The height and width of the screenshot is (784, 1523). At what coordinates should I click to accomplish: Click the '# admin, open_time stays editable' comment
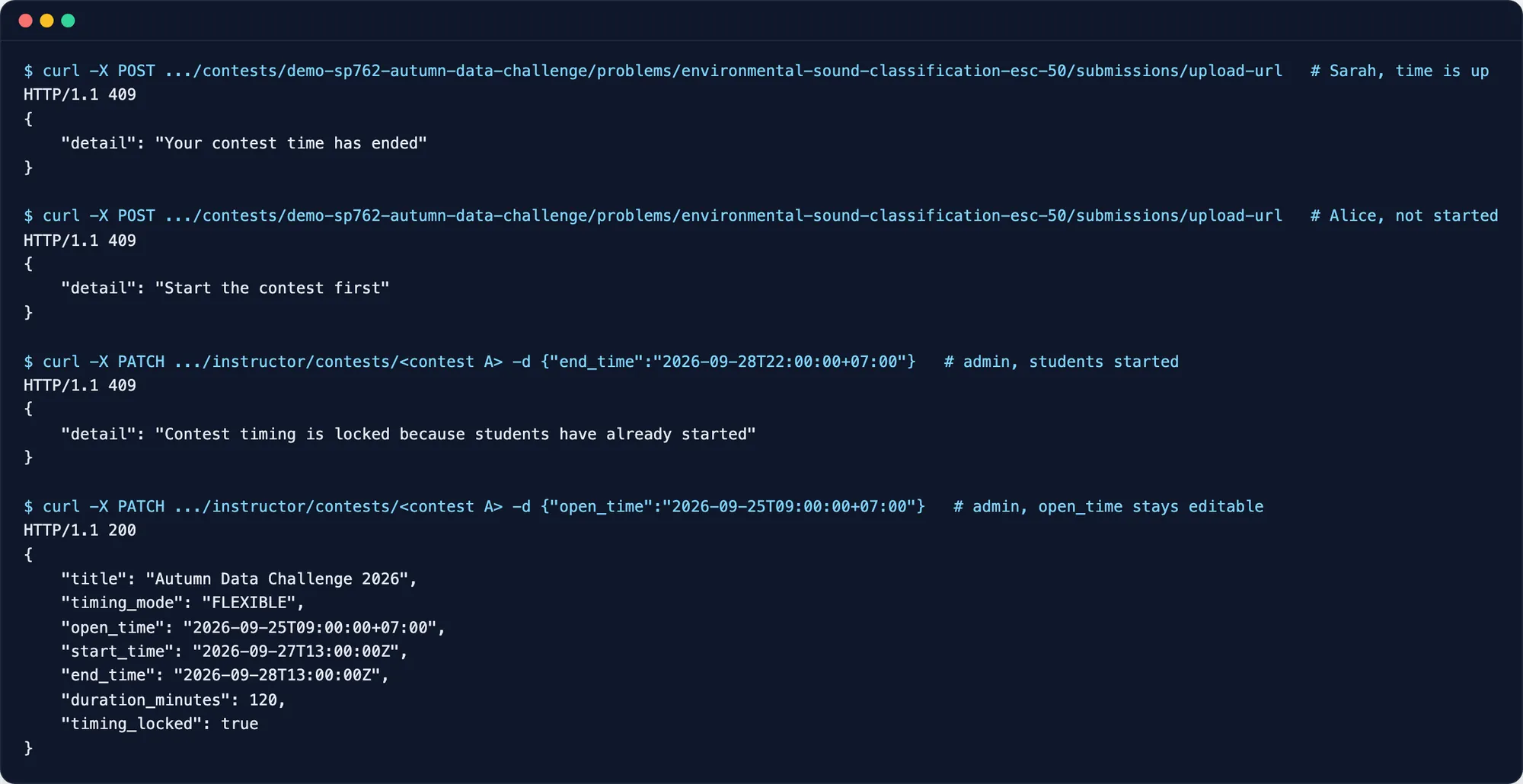1108,507
